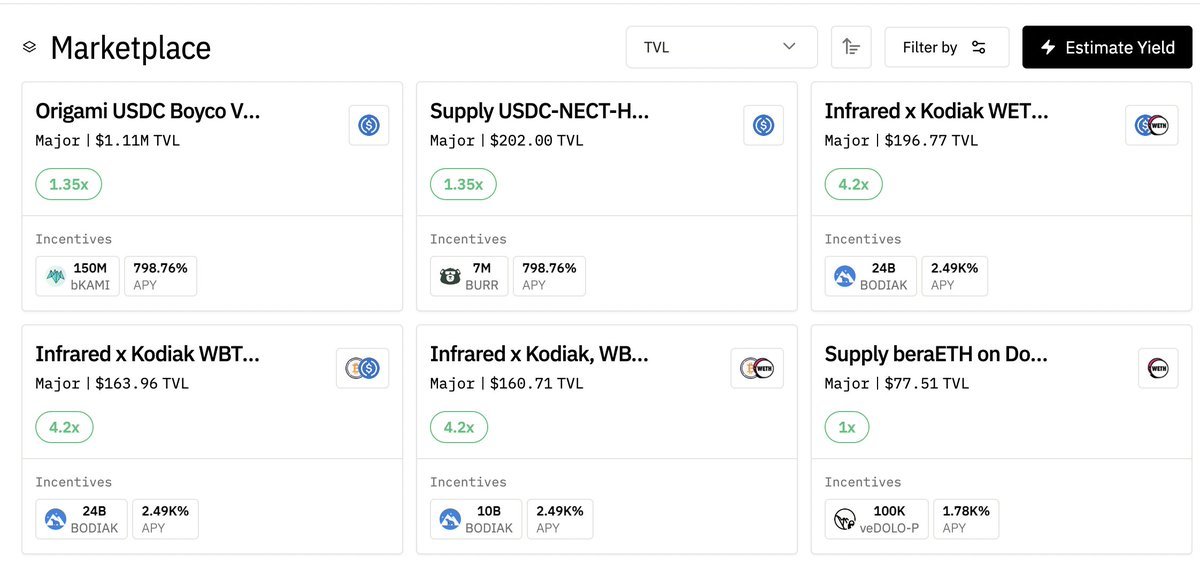Open the Filter by options

[945, 47]
